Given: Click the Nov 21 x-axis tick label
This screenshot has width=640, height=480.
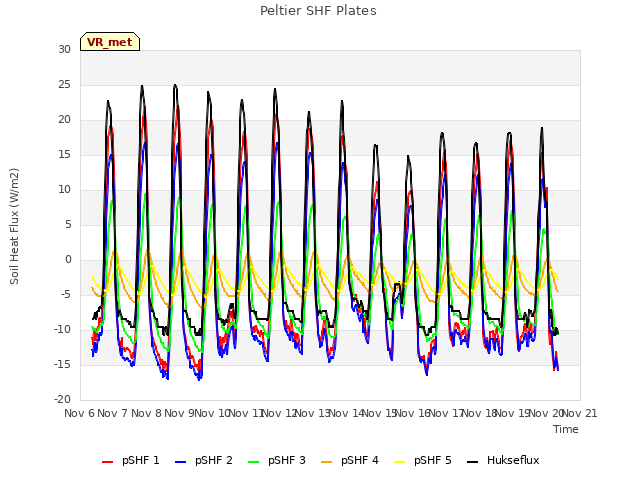Looking at the screenshot, I should (x=580, y=413).
